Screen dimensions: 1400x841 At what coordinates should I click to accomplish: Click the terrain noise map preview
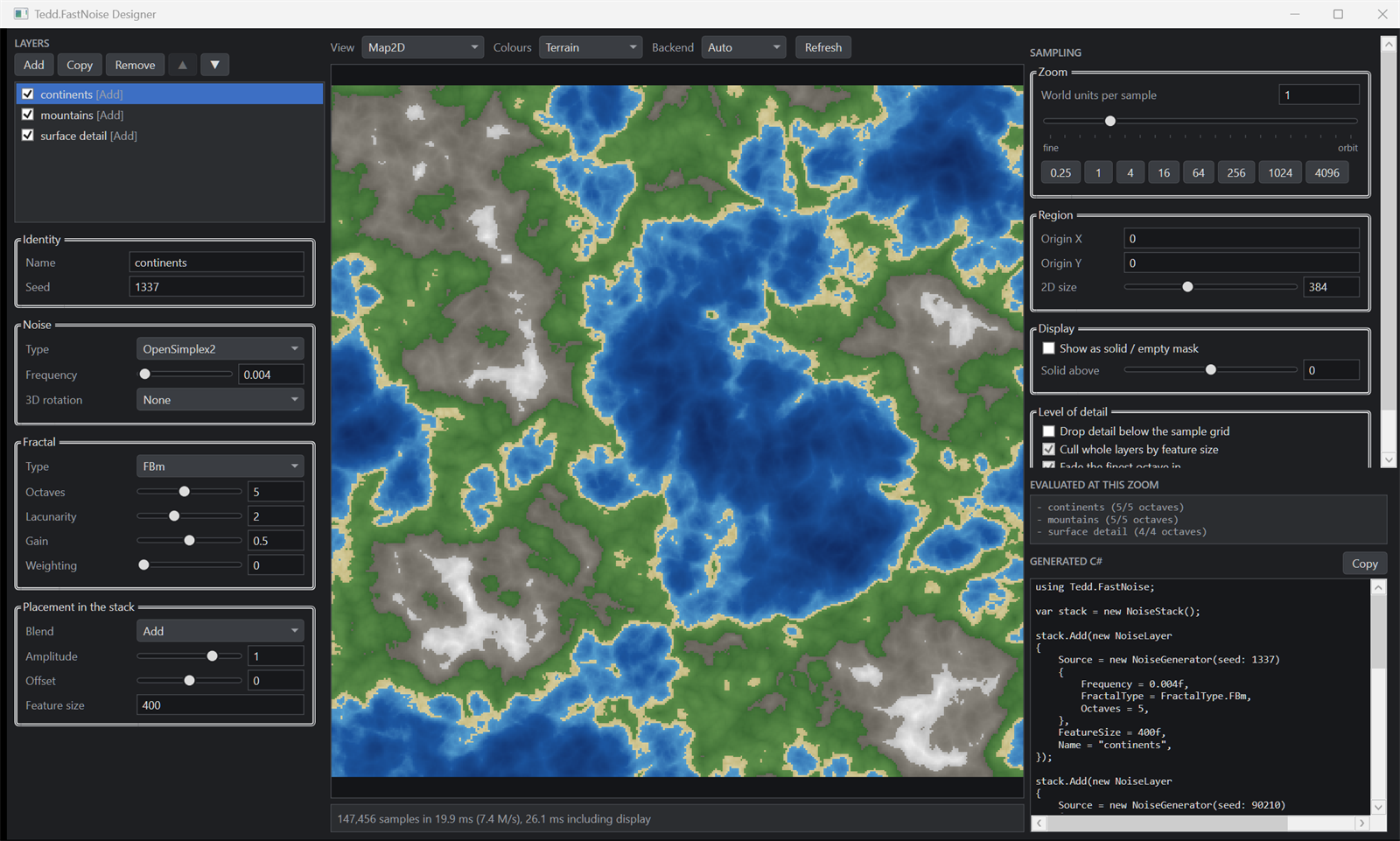coord(677,431)
